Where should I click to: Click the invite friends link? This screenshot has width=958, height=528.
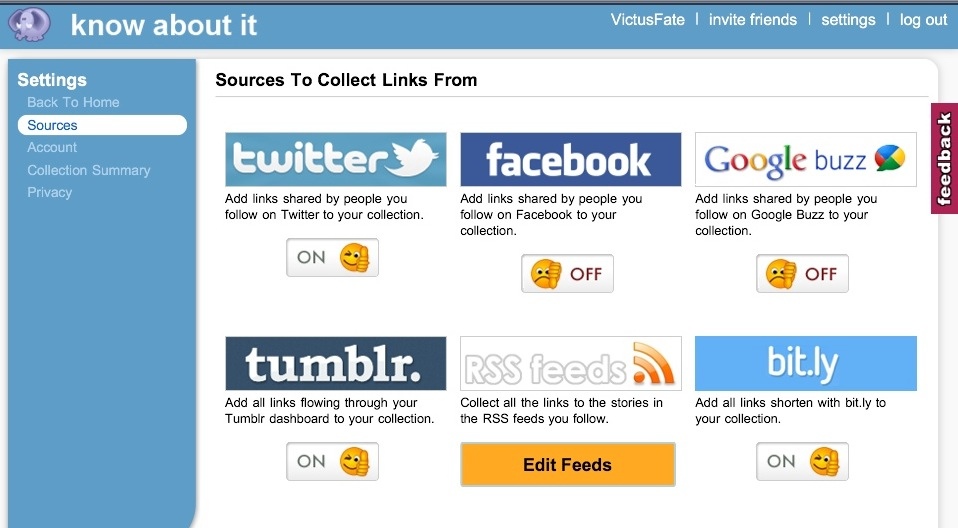point(753,20)
